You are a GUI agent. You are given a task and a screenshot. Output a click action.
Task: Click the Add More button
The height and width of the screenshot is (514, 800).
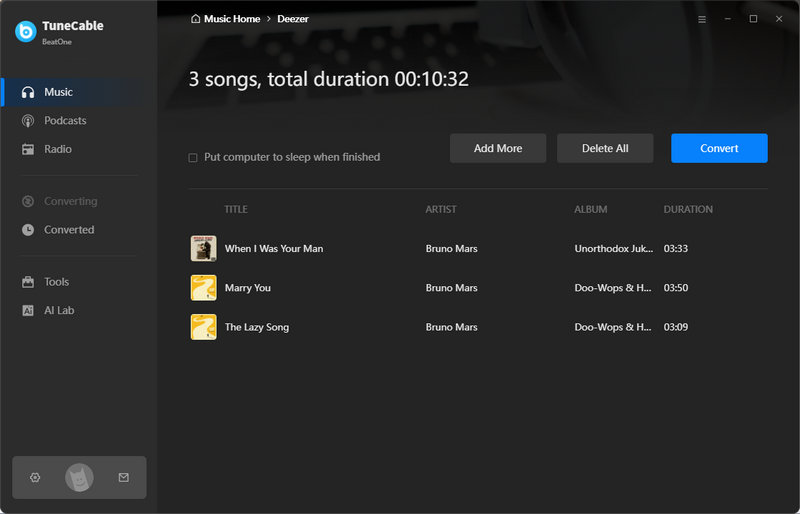click(x=498, y=148)
